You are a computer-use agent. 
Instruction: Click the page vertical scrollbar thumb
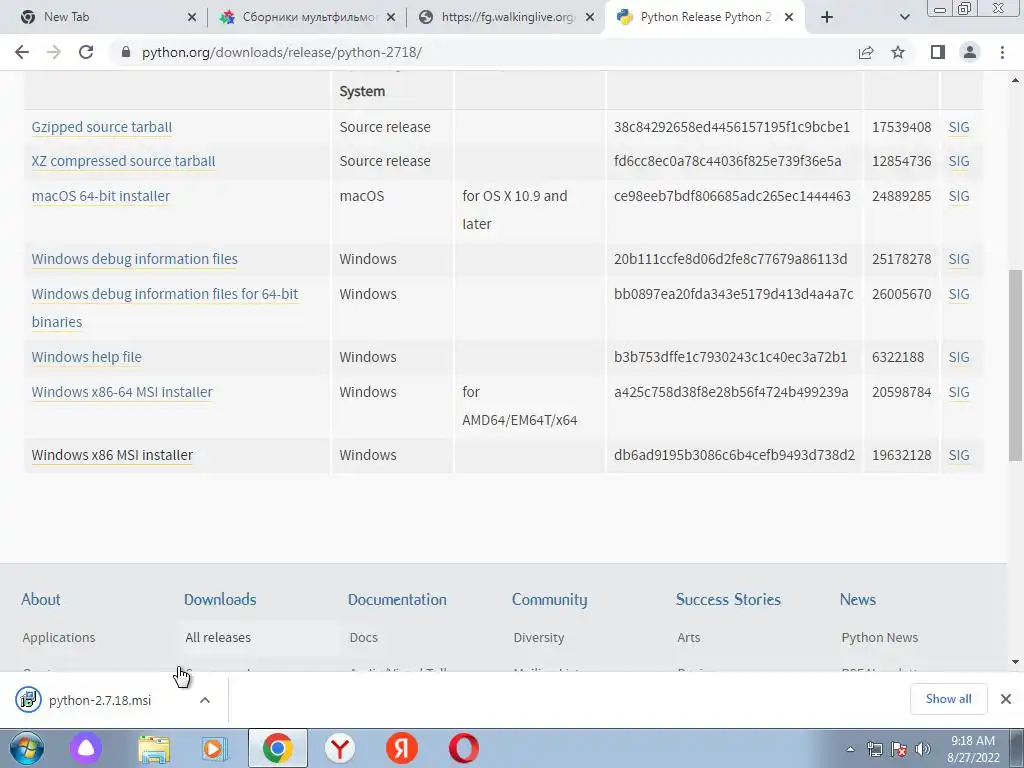[x=1016, y=364]
